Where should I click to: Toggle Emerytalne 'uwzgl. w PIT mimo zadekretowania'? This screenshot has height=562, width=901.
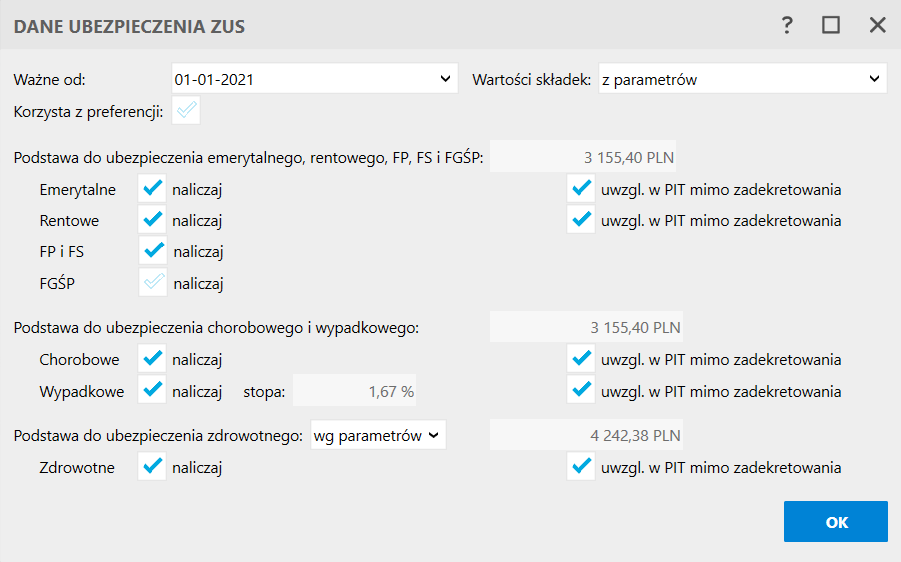[x=580, y=189]
